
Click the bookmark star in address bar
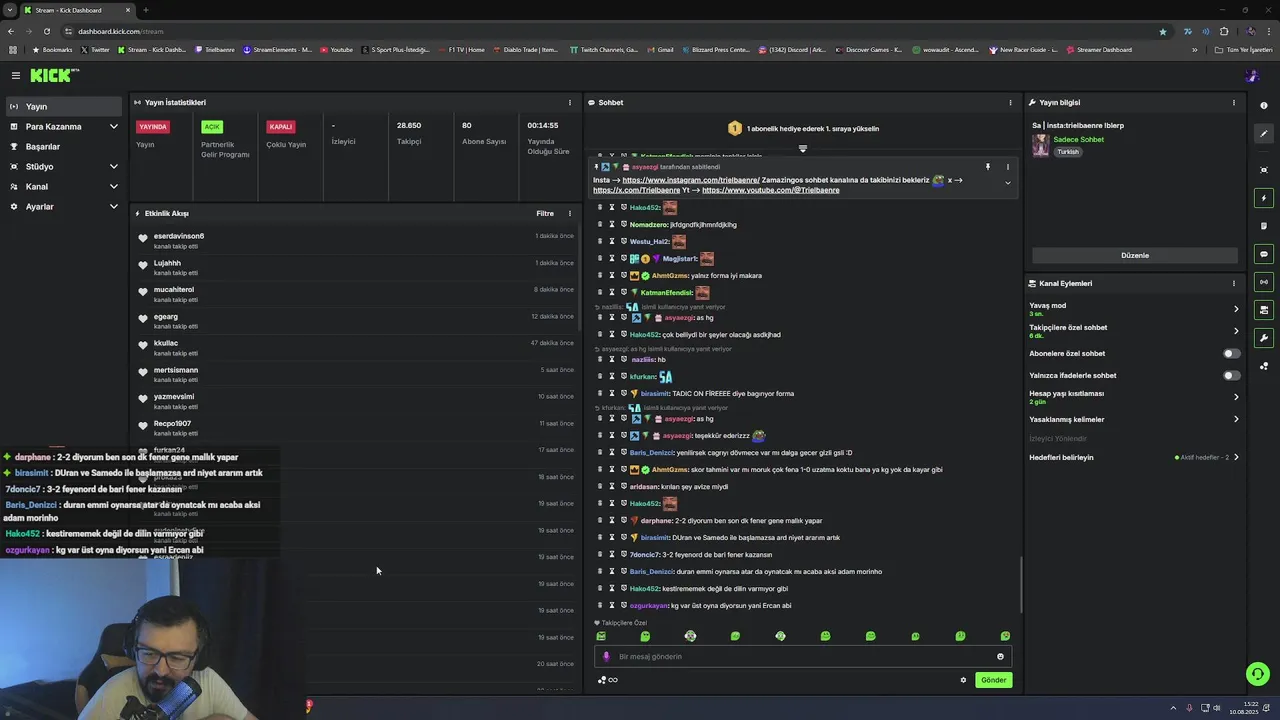1162,31
